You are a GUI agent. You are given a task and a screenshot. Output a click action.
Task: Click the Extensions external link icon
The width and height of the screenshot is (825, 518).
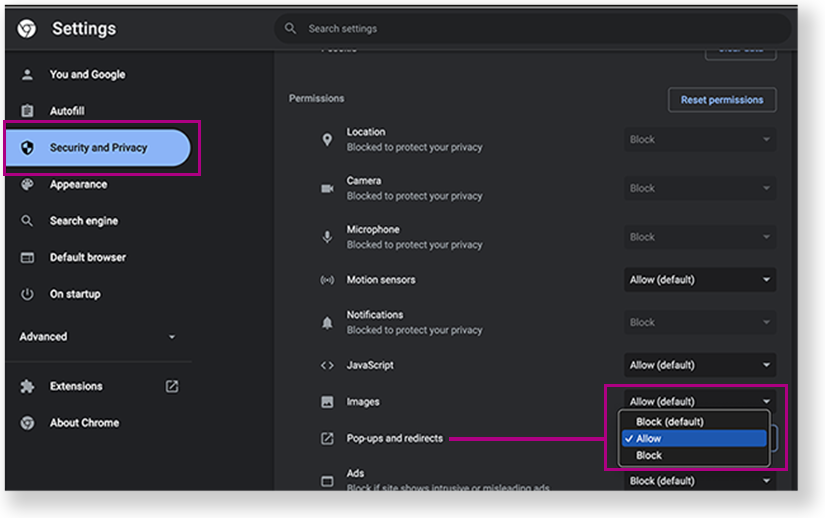point(172,386)
